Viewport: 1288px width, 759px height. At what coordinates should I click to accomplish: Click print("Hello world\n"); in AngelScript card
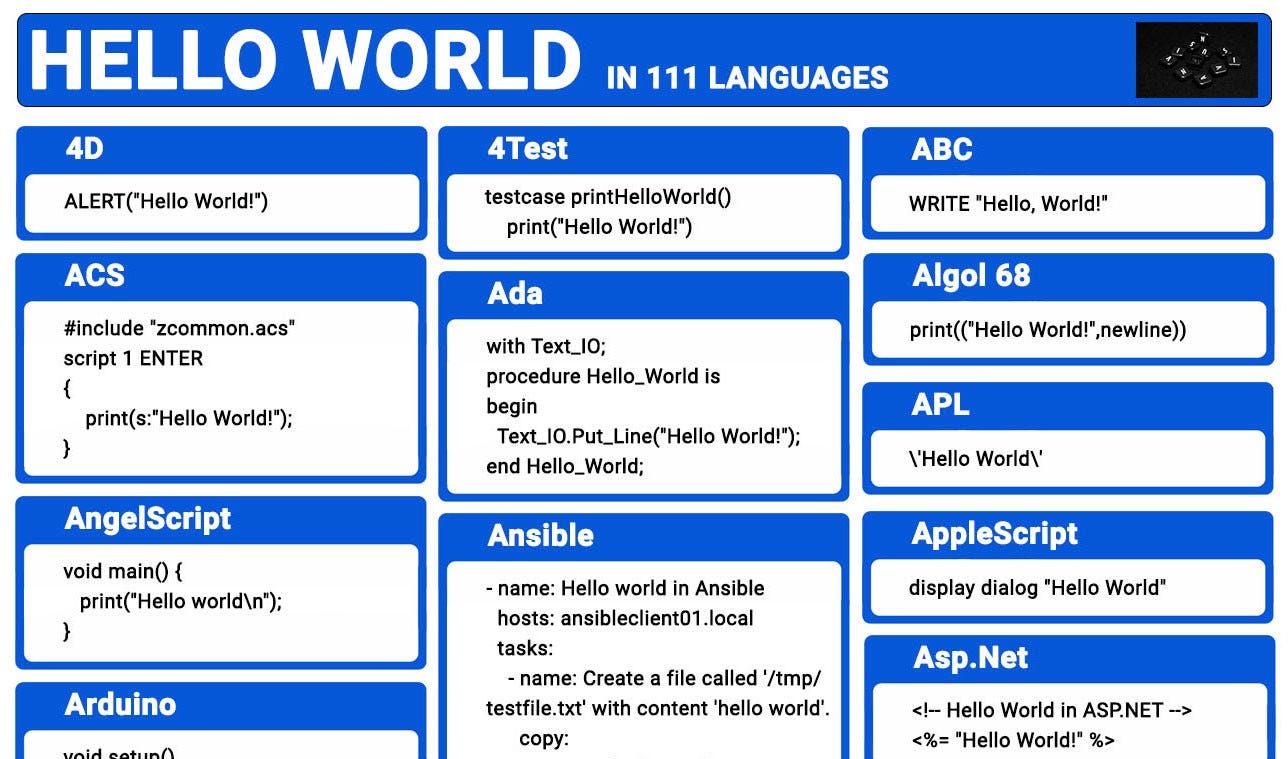click(x=181, y=601)
